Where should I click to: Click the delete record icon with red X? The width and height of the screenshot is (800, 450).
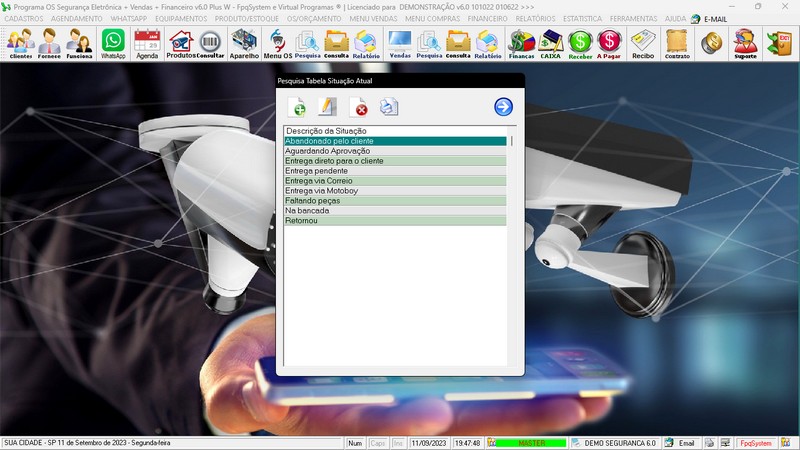click(358, 107)
